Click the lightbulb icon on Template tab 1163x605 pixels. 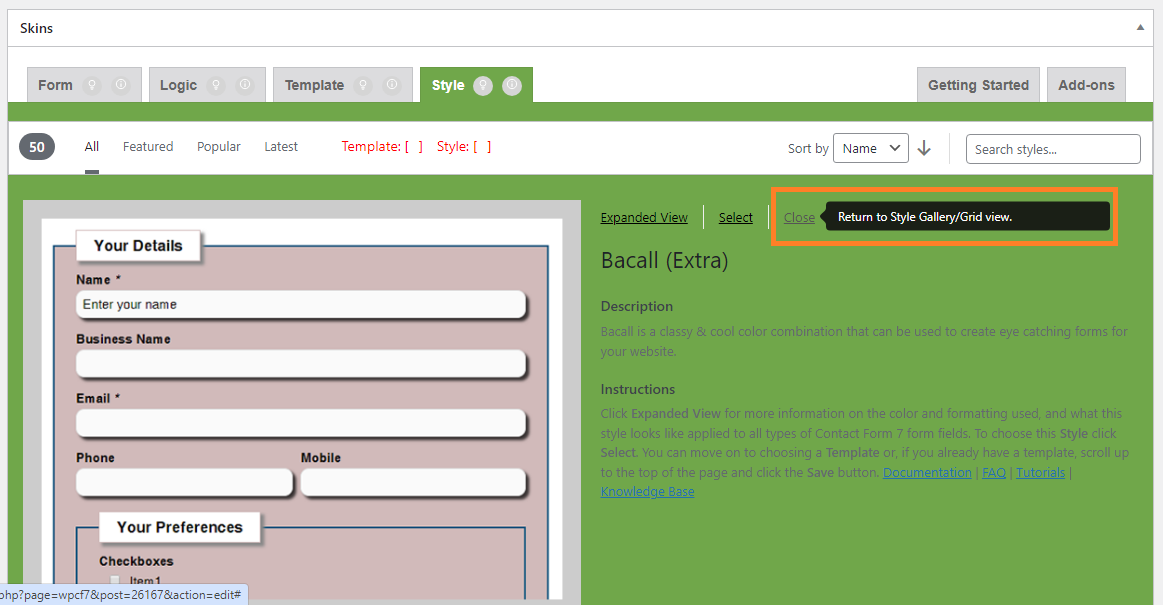[x=364, y=86]
